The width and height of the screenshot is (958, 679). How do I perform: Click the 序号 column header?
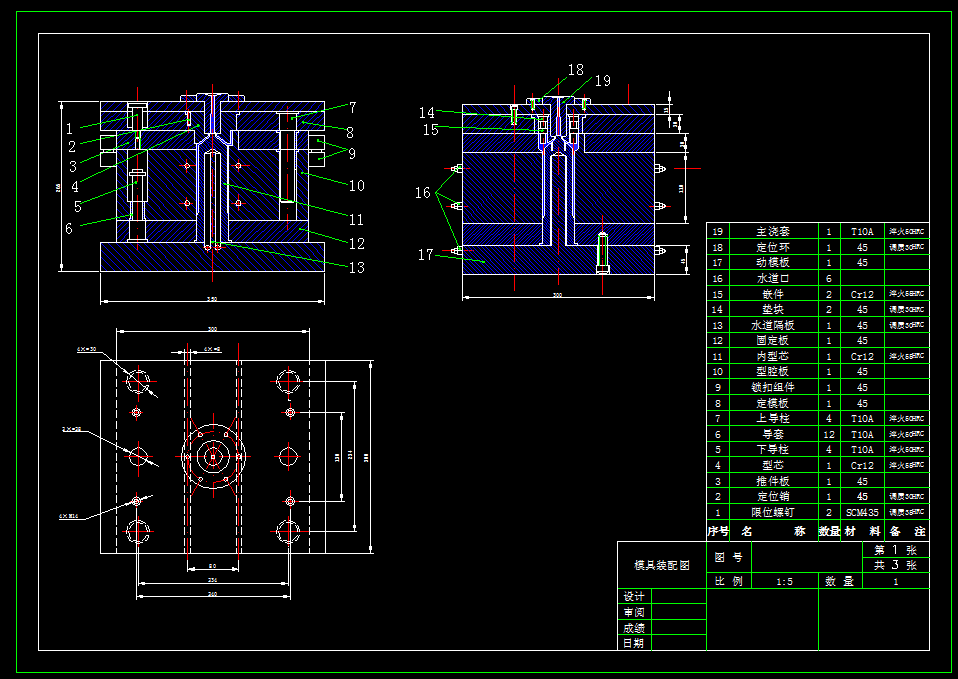[x=717, y=531]
